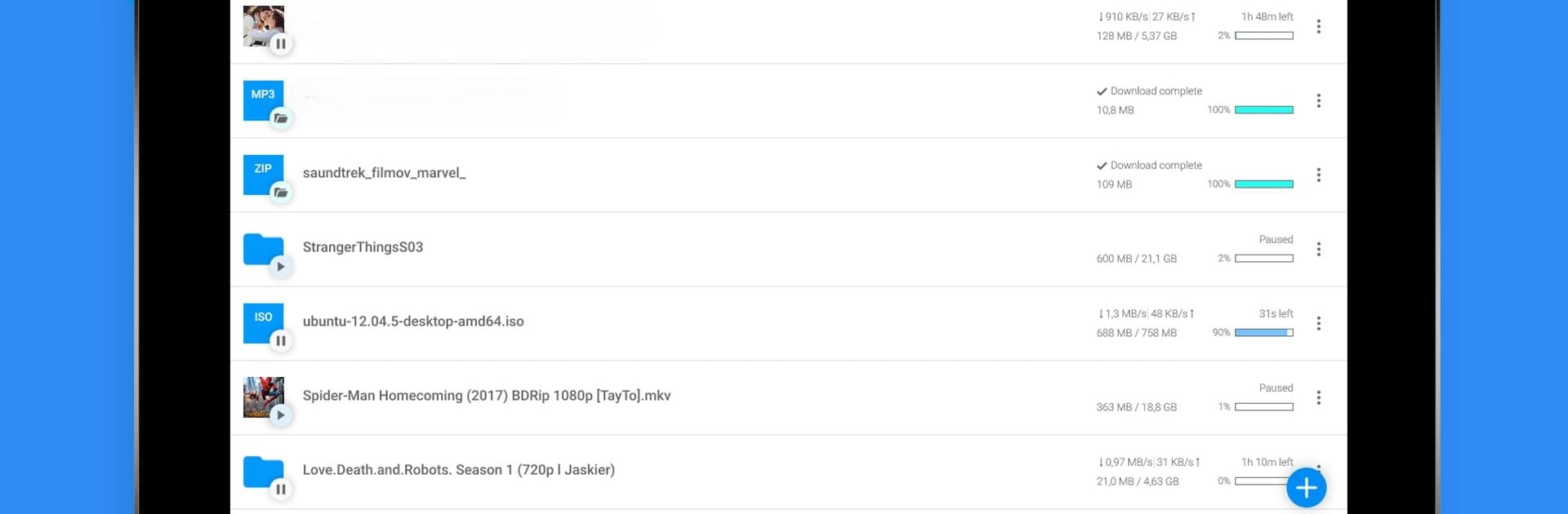Open options menu for ubuntu ISO row

(1318, 323)
